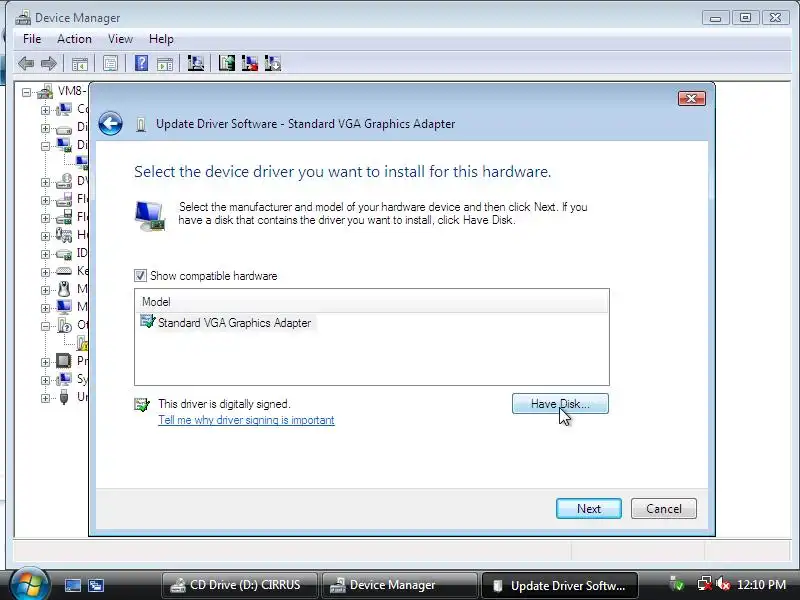
Task: Expand the Keyboards tree node
Action: 45,272
